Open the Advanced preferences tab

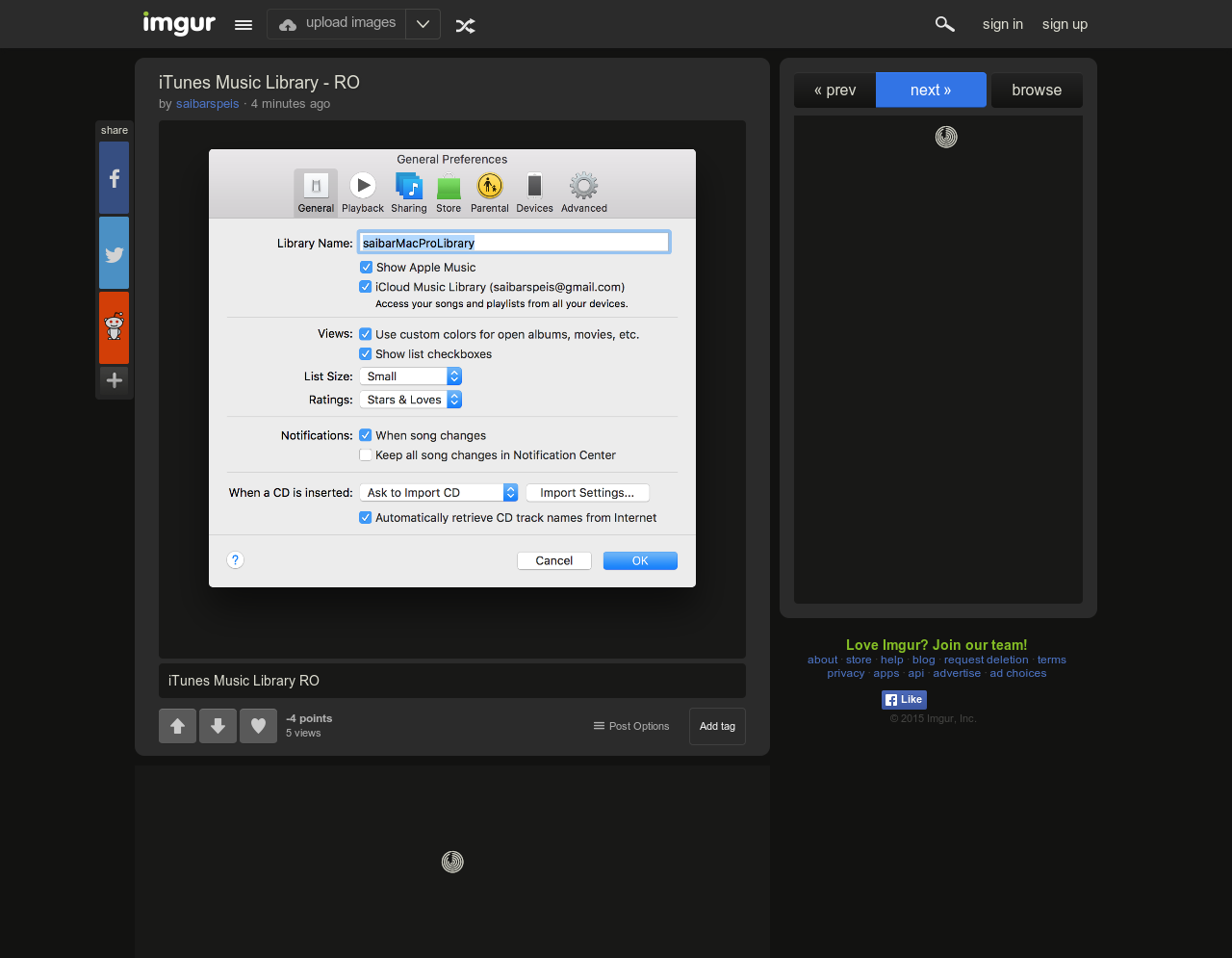tap(584, 193)
